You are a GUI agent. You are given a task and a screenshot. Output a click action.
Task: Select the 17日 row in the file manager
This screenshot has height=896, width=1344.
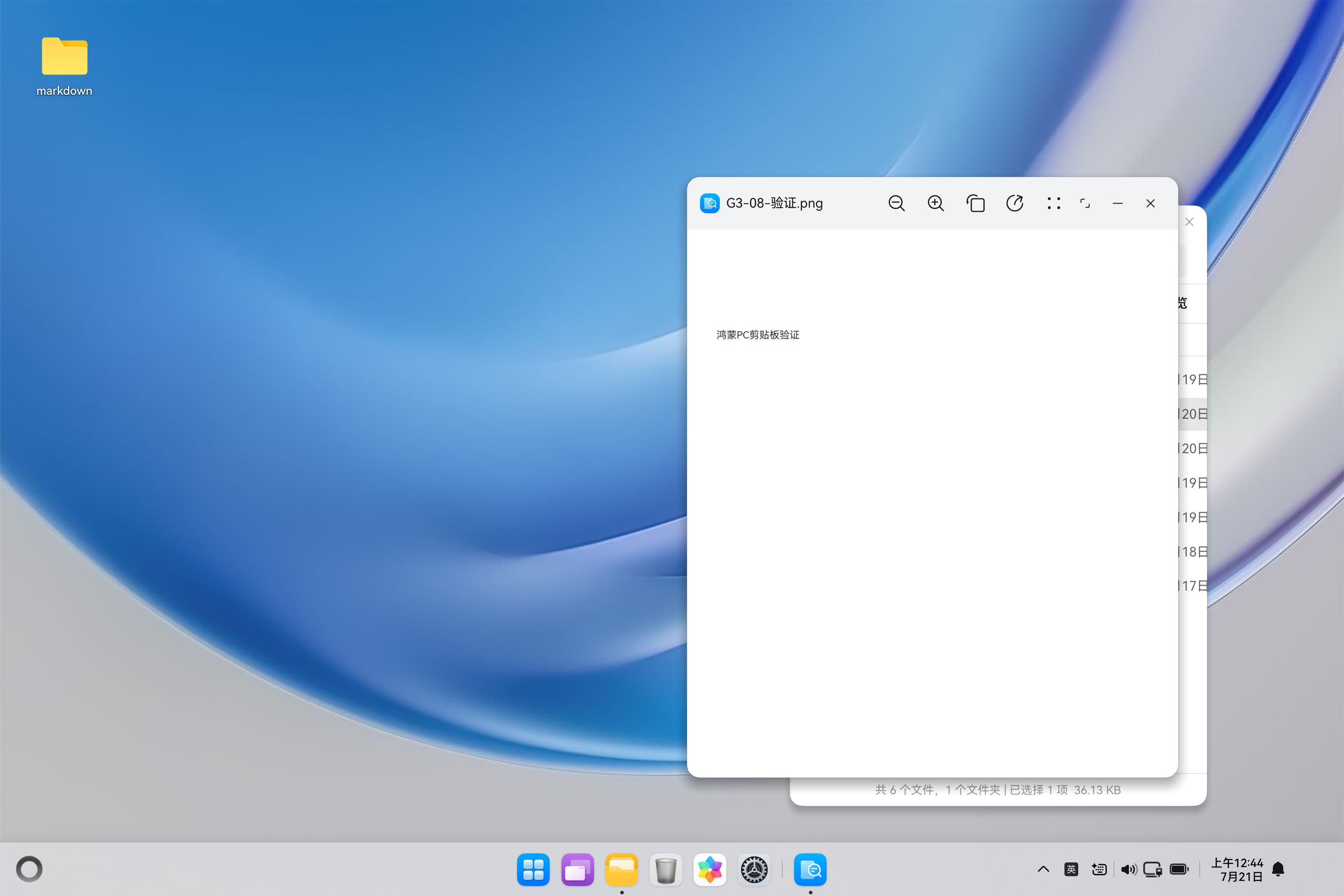click(x=1192, y=586)
